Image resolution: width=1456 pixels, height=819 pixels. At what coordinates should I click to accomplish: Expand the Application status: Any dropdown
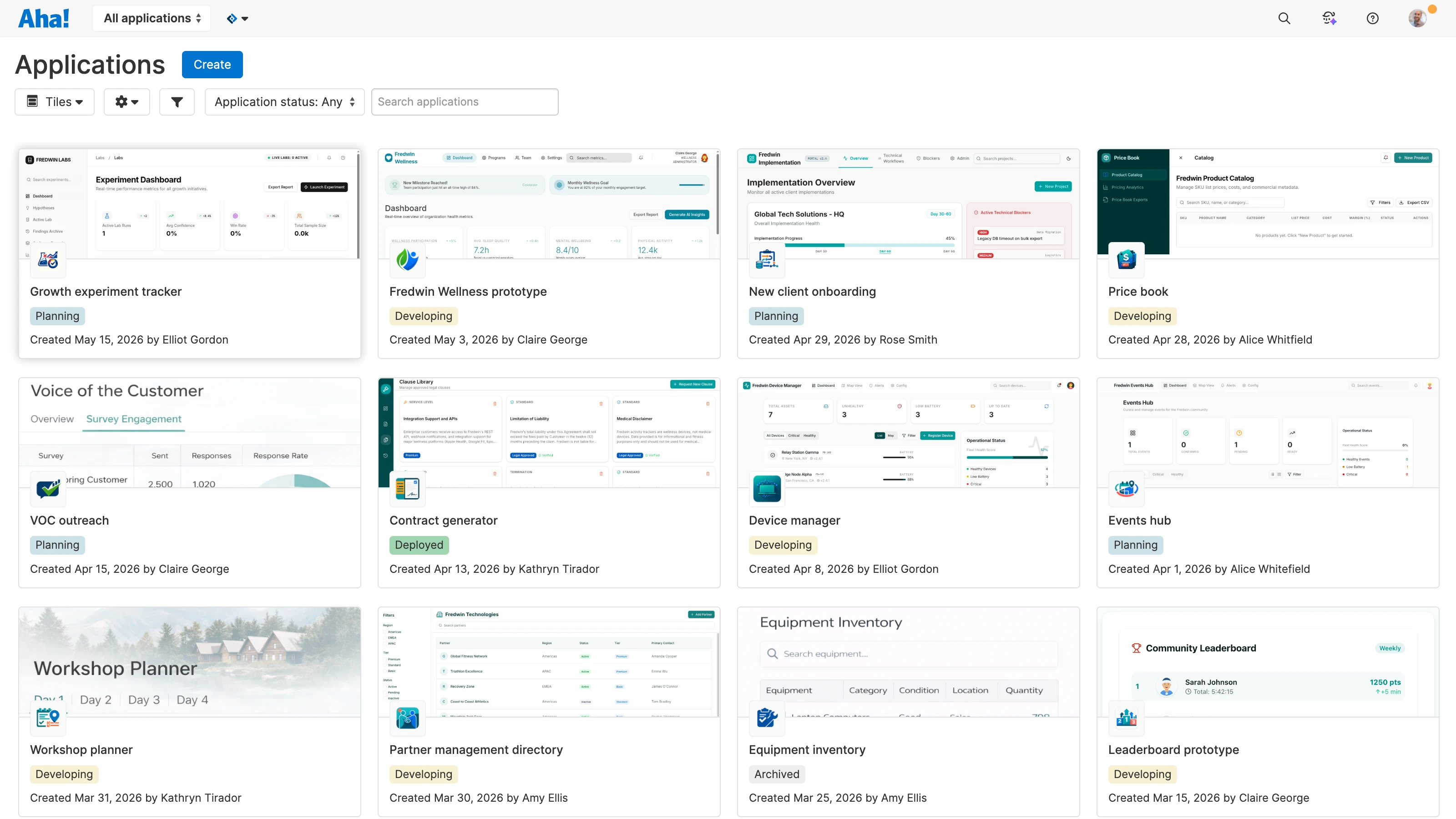(284, 102)
